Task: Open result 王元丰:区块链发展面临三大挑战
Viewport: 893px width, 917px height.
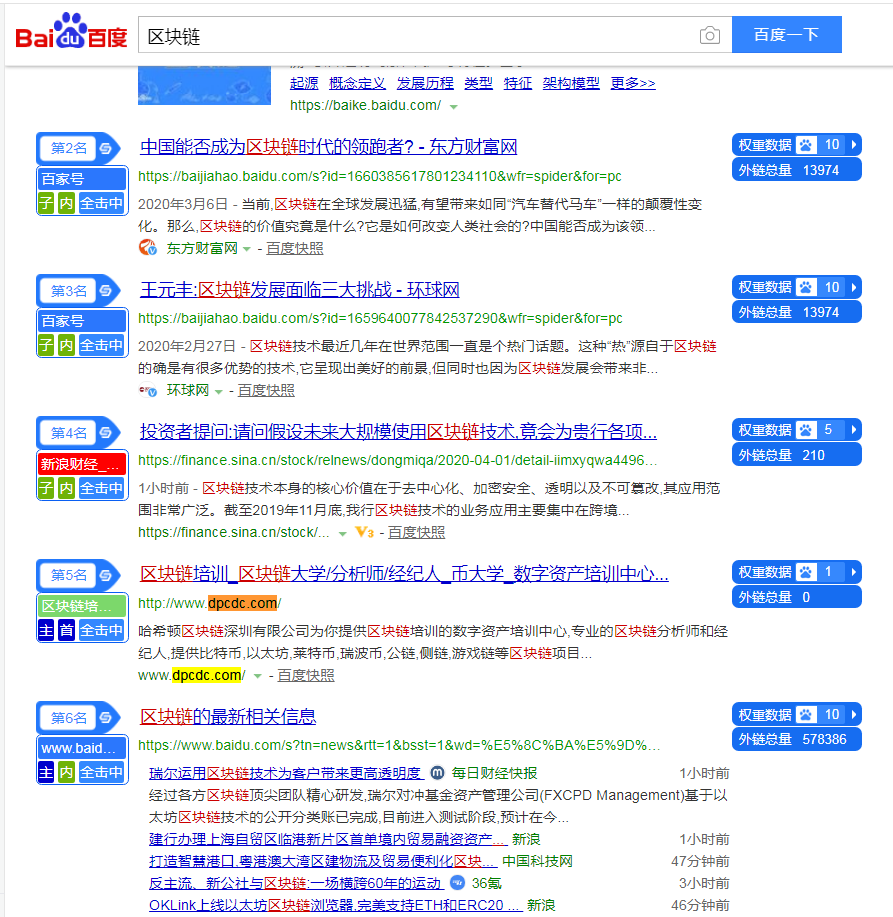Action: tap(300, 289)
